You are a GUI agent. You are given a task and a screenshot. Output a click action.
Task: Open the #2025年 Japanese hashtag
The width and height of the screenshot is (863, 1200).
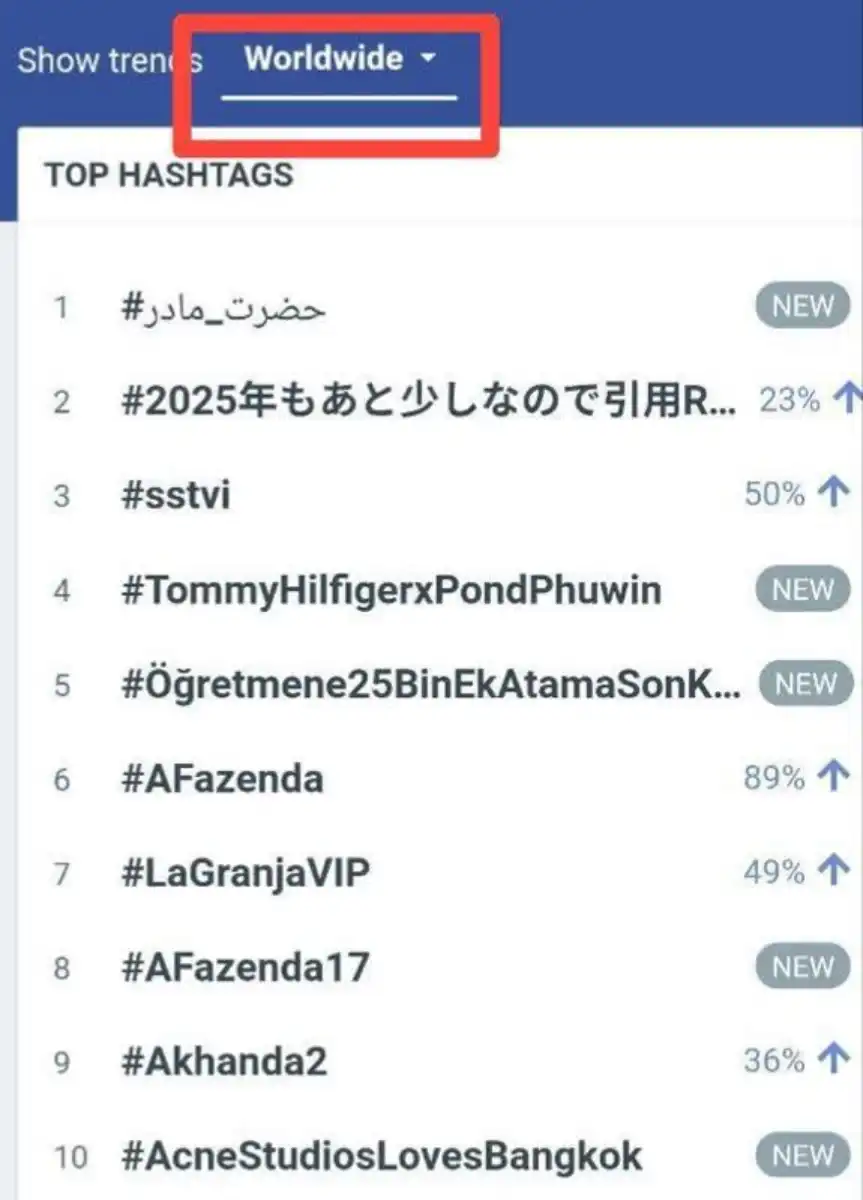coord(428,401)
